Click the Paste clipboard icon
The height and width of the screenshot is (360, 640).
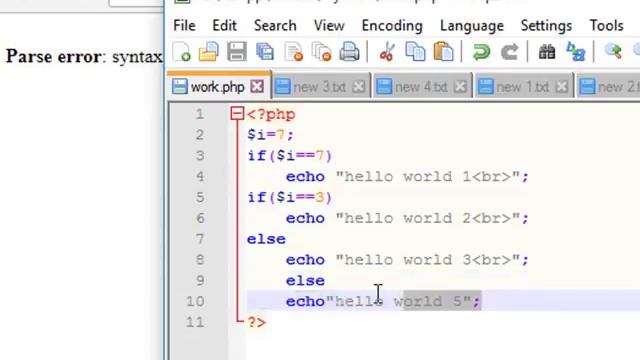click(443, 52)
